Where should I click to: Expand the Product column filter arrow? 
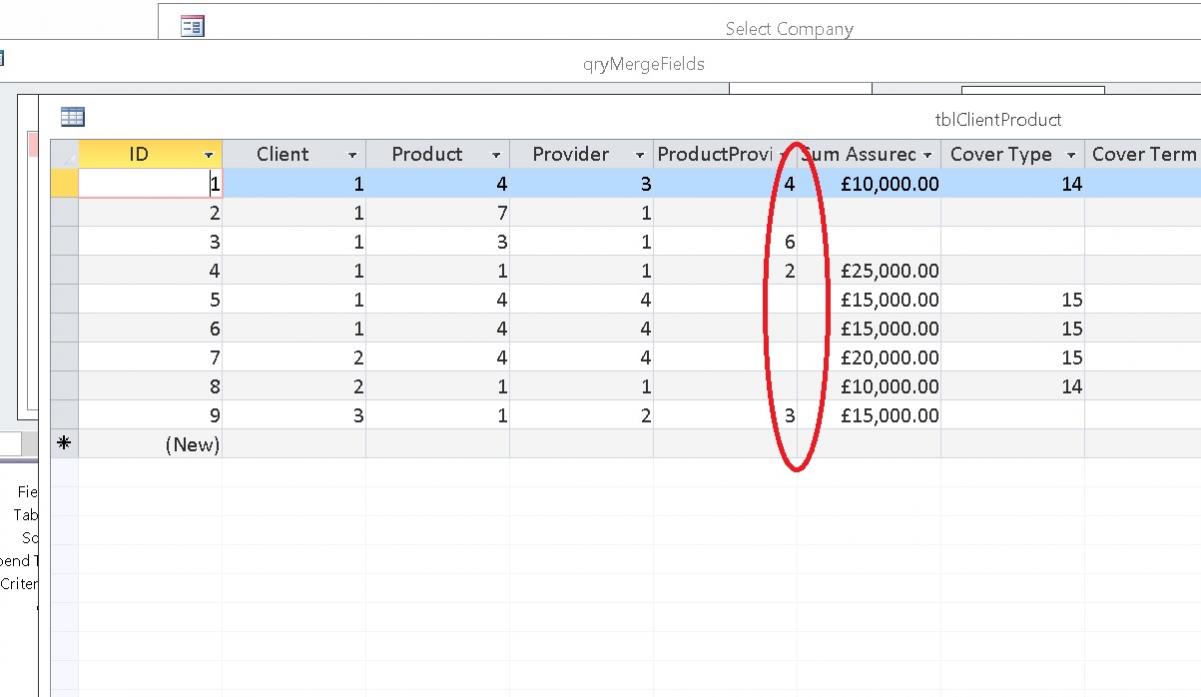pyautogui.click(x=496, y=155)
